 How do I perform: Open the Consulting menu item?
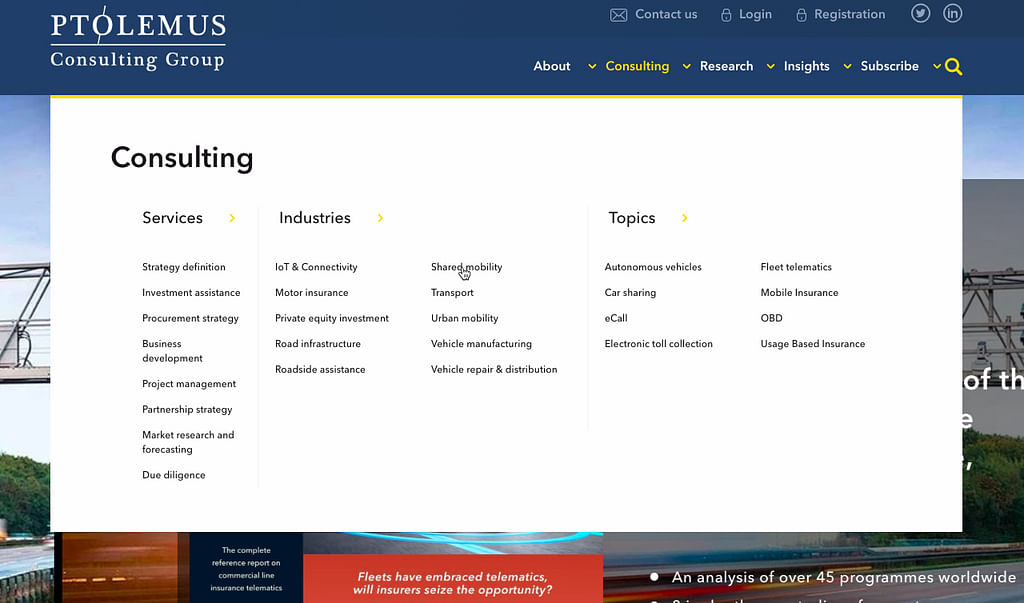637,66
